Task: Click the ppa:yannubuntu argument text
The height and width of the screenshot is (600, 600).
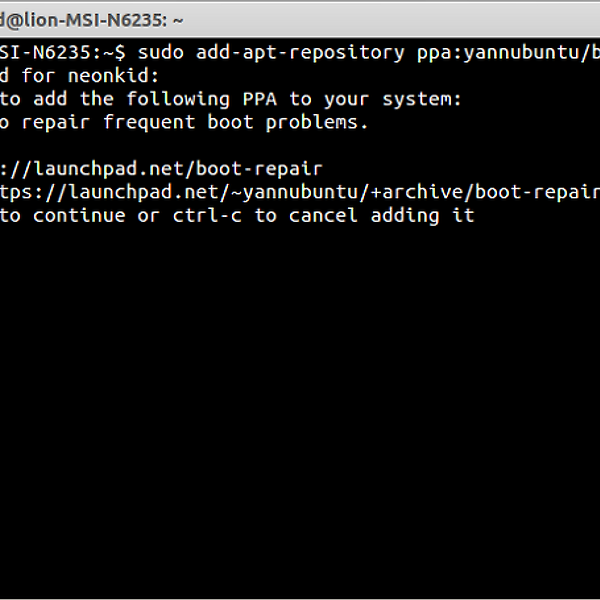Action: [x=508, y=53]
